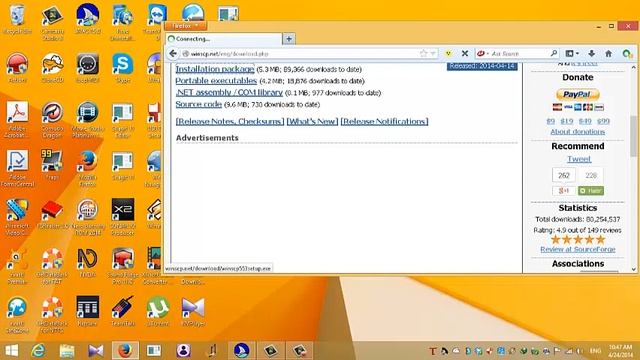Click the PayPal donate button

click(578, 95)
